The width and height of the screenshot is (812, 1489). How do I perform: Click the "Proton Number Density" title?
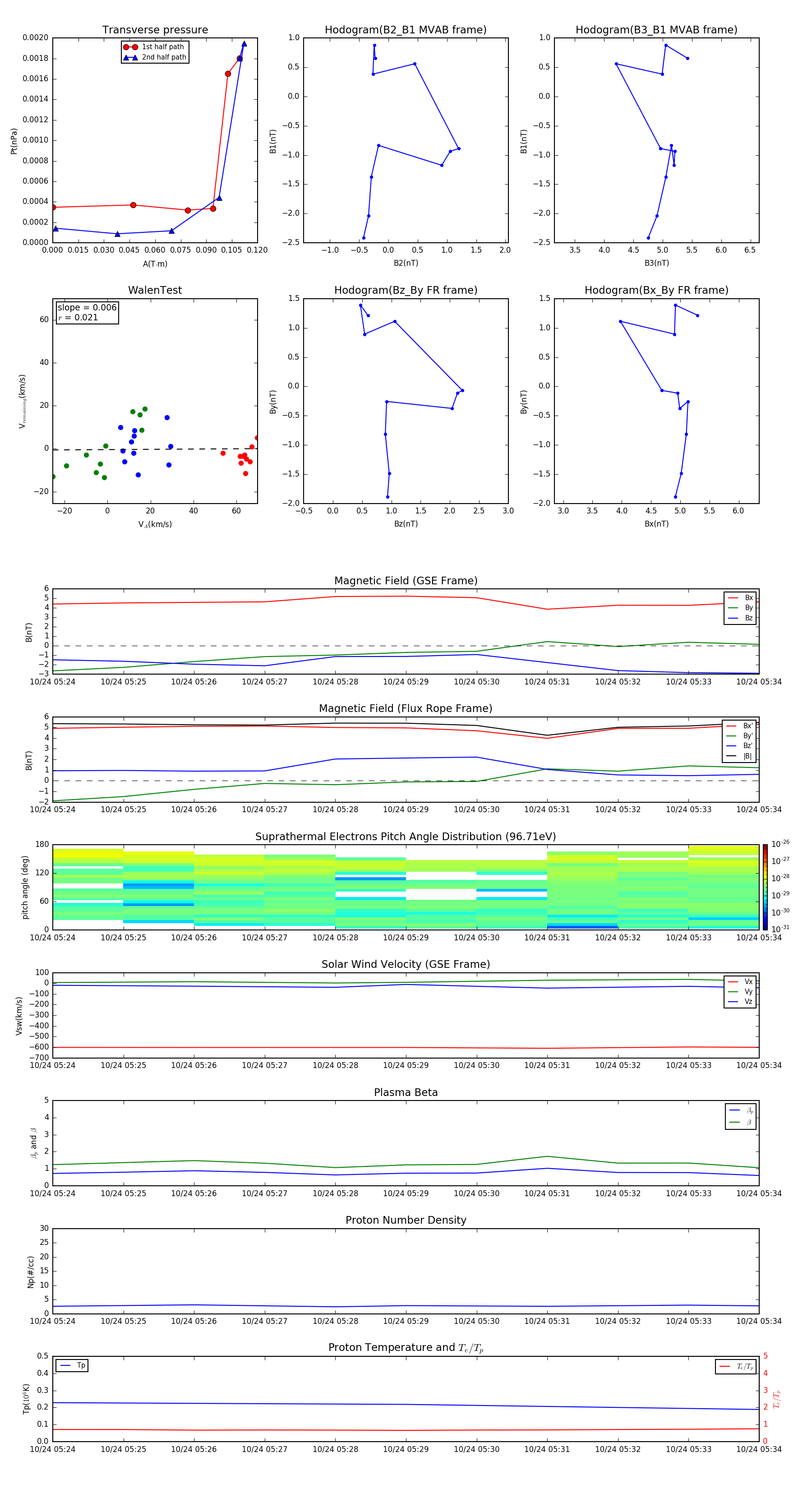click(406, 1220)
